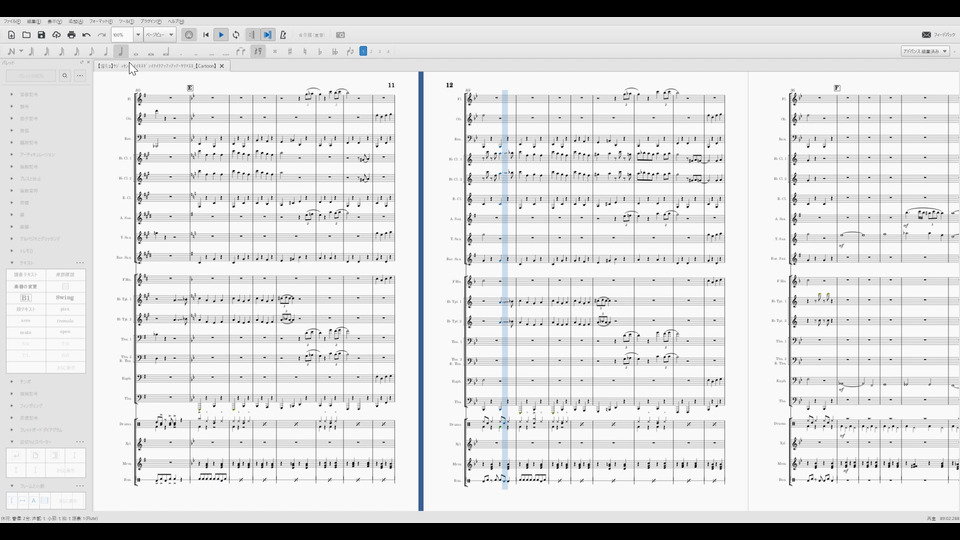This screenshot has height=540, width=960.
Task: Apply double sharp accidental
Action: pyautogui.click(x=275, y=51)
